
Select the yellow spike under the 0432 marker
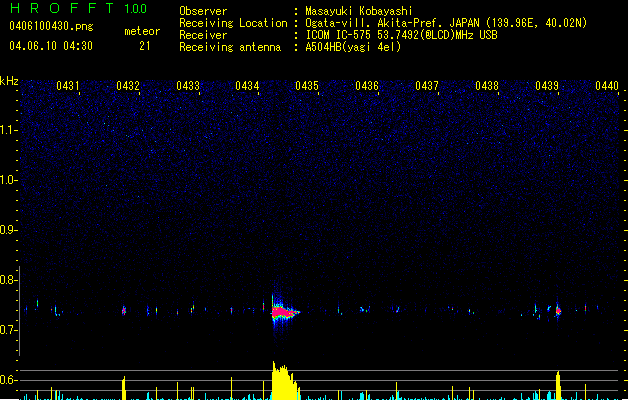(123, 388)
